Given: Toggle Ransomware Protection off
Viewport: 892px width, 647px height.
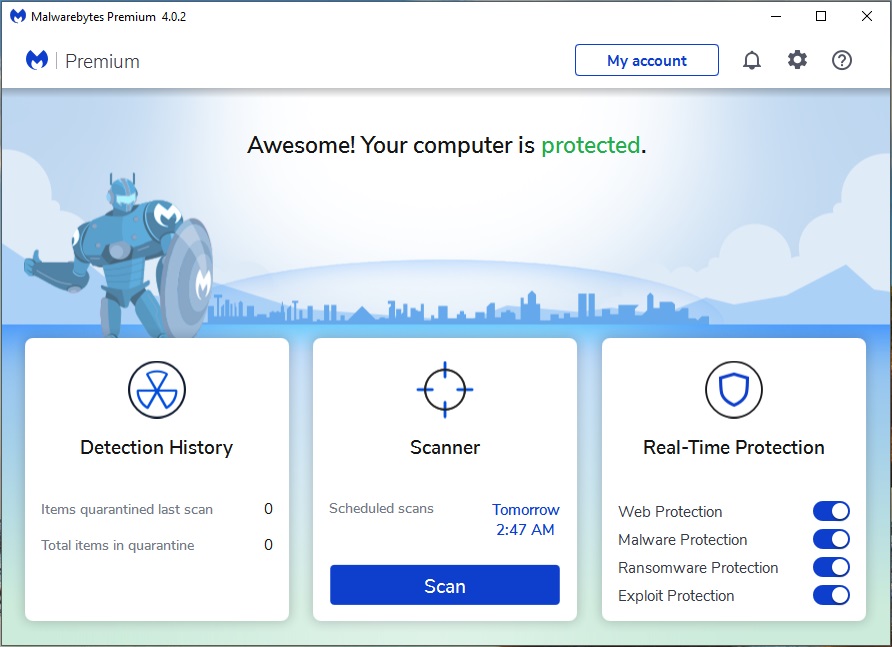Looking at the screenshot, I should click(831, 567).
